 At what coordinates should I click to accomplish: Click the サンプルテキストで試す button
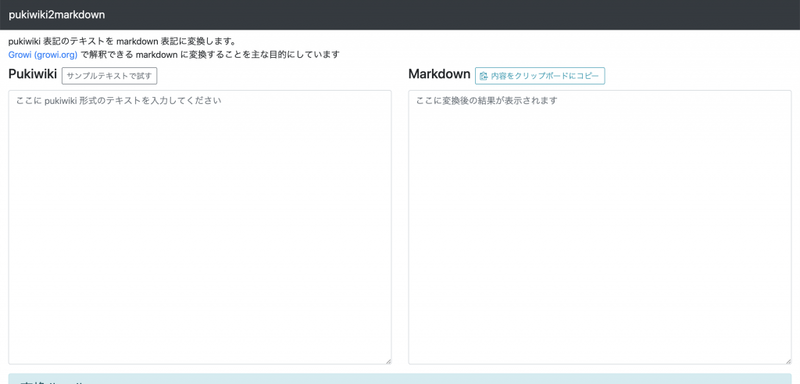tap(109, 76)
